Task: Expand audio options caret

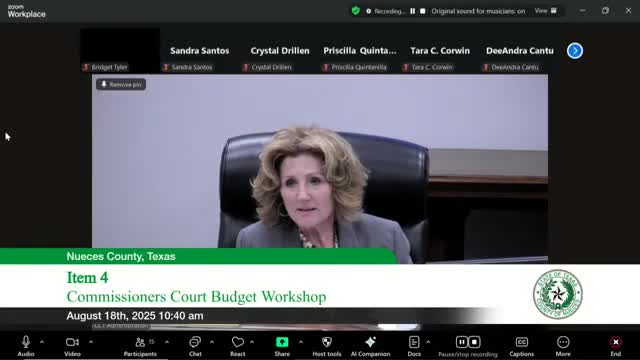Action: click(x=42, y=342)
